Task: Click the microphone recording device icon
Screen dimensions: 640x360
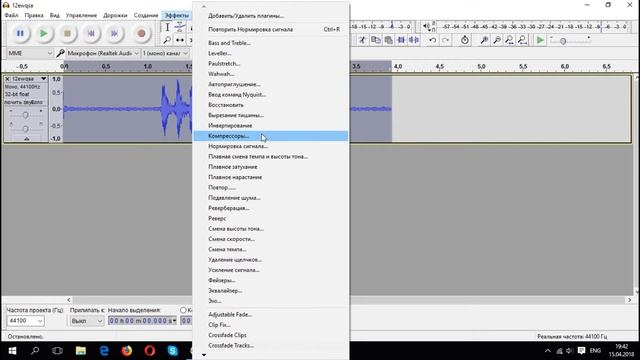Action: pyautogui.click(x=60, y=53)
